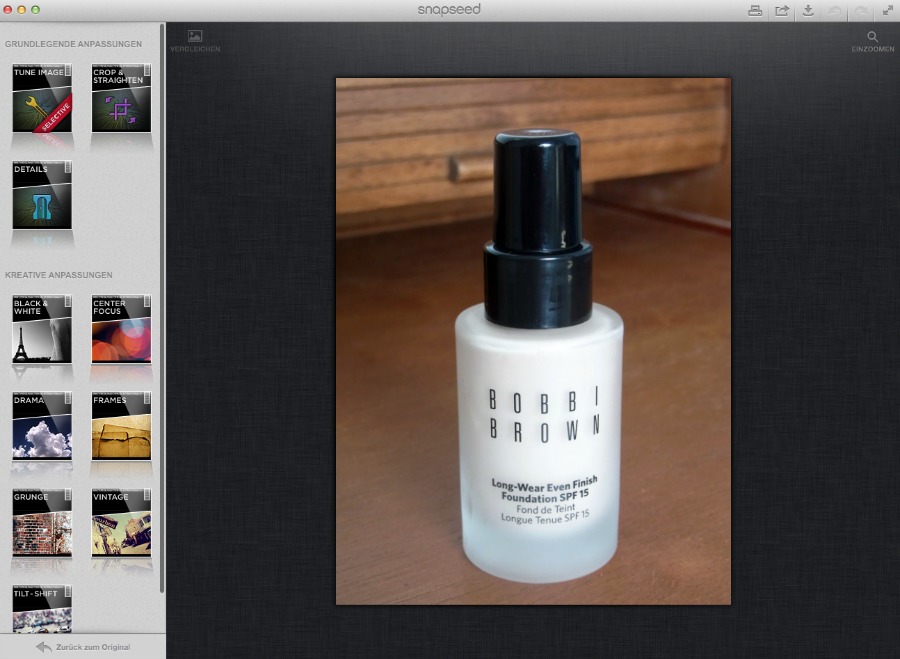
Task: Click the sidebar vertical scrollbar
Action: pyautogui.click(x=162, y=308)
